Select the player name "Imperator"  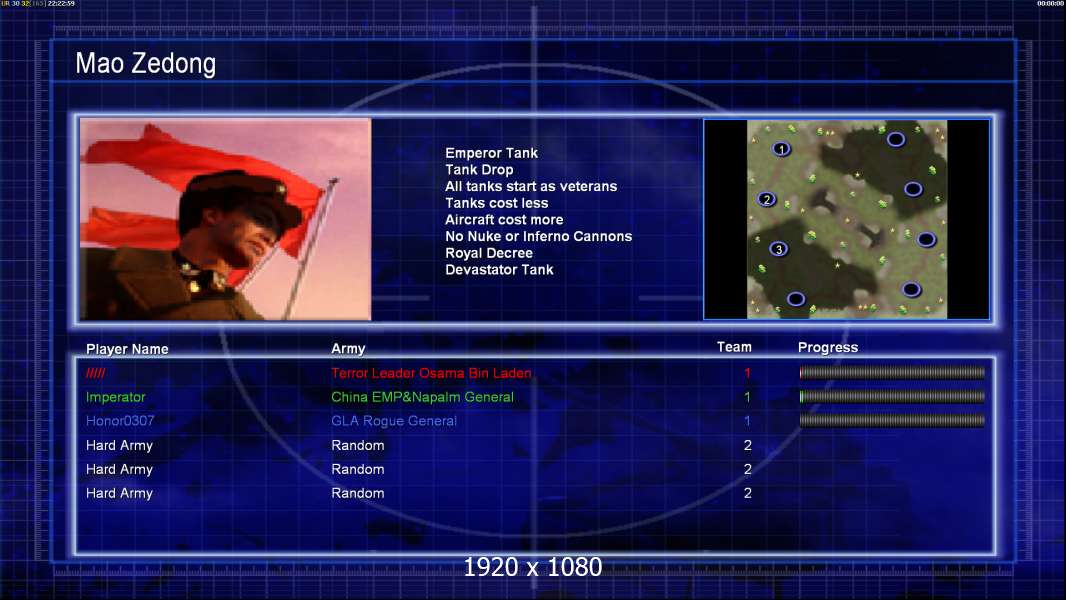click(116, 397)
